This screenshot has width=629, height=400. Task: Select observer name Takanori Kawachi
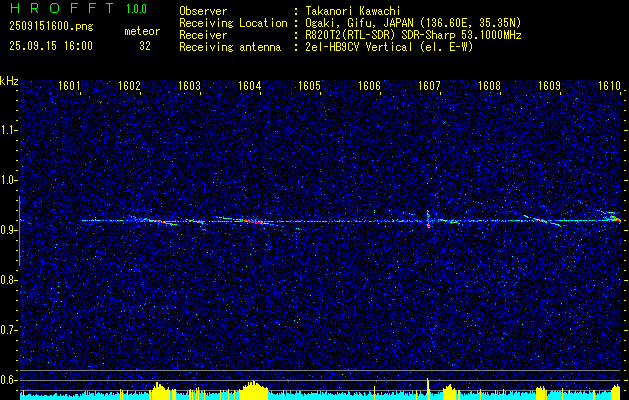coord(352,11)
